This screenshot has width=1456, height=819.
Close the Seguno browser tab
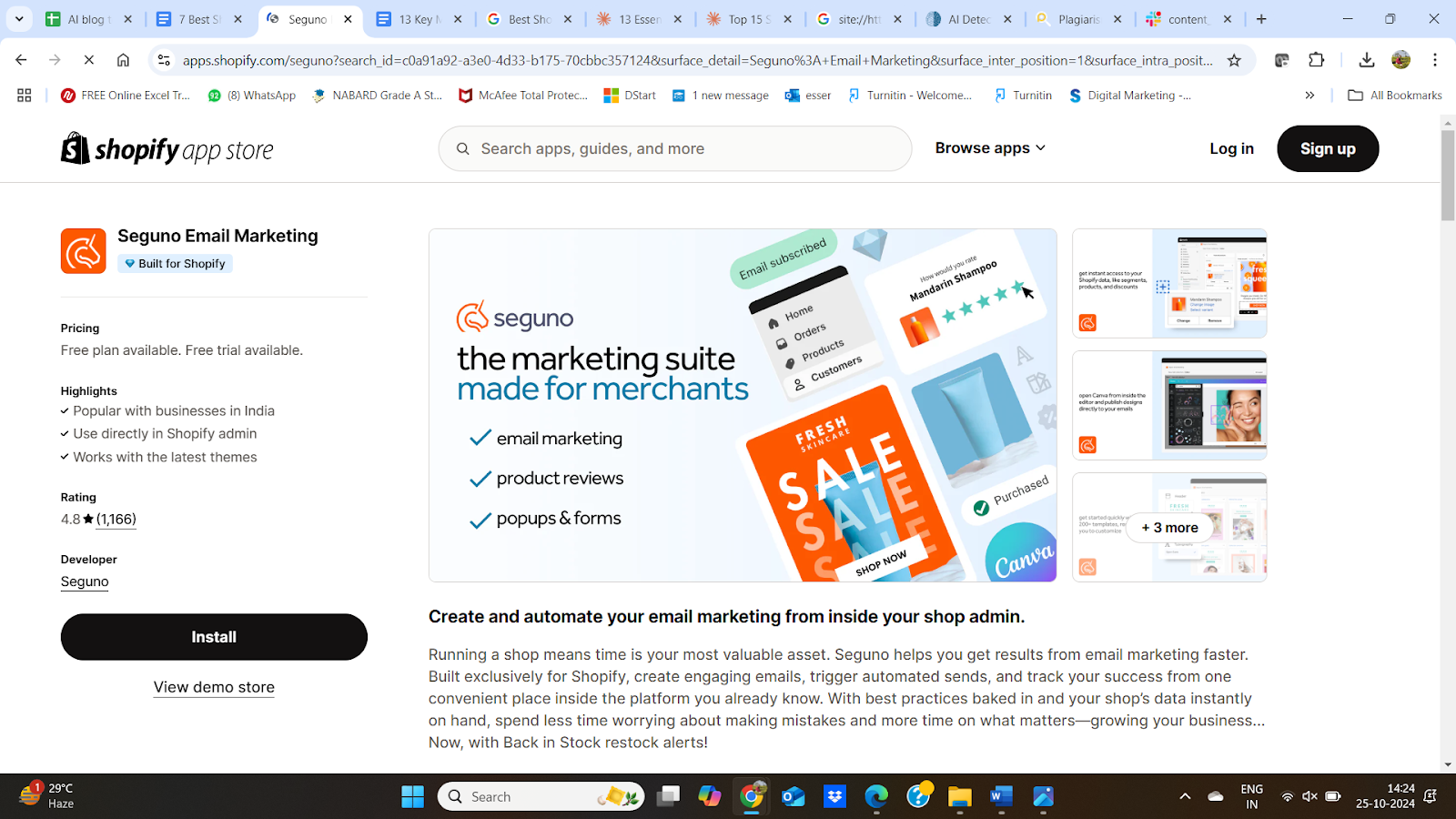click(x=348, y=19)
